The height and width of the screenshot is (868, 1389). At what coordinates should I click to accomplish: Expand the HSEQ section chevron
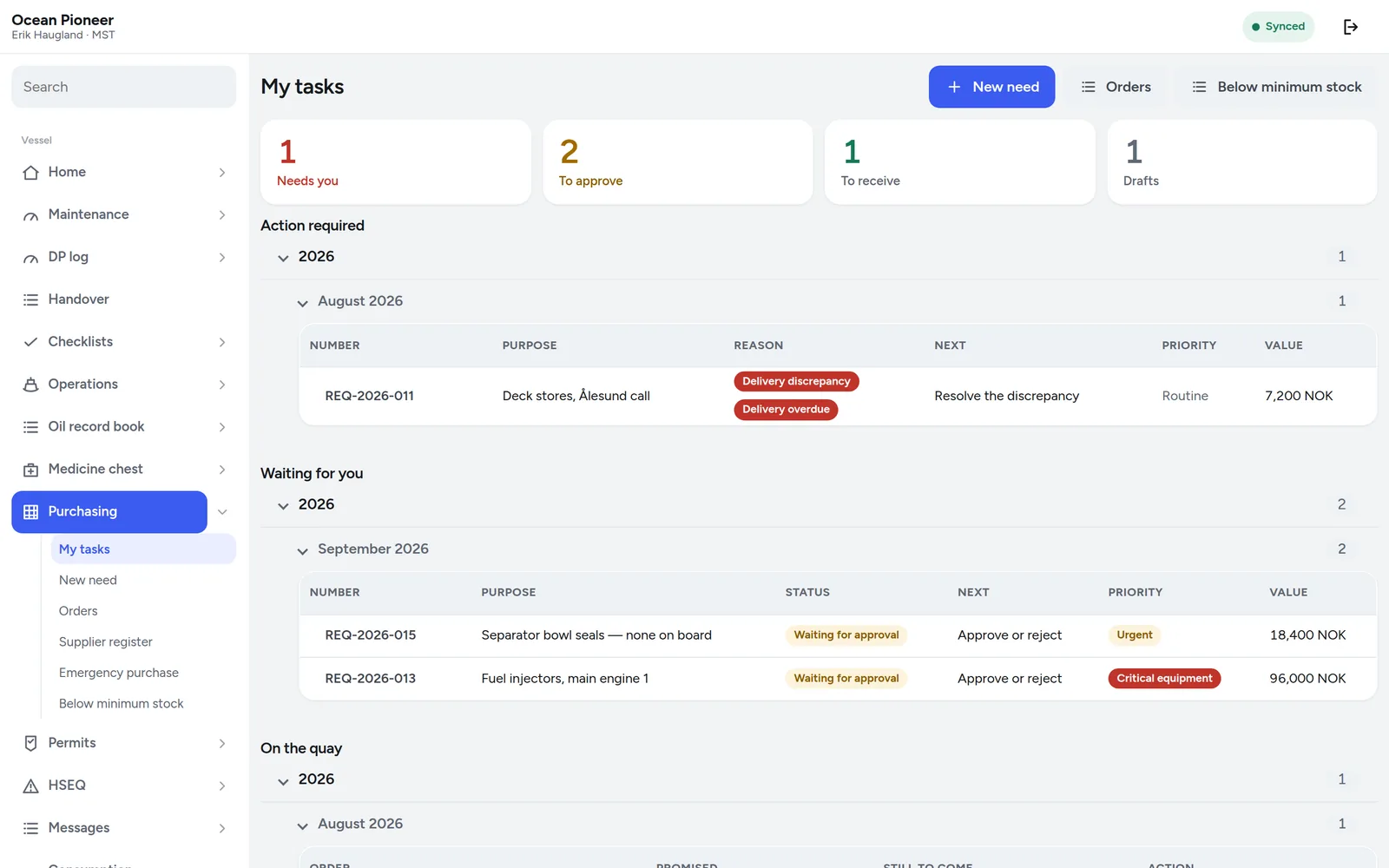pyautogui.click(x=222, y=786)
